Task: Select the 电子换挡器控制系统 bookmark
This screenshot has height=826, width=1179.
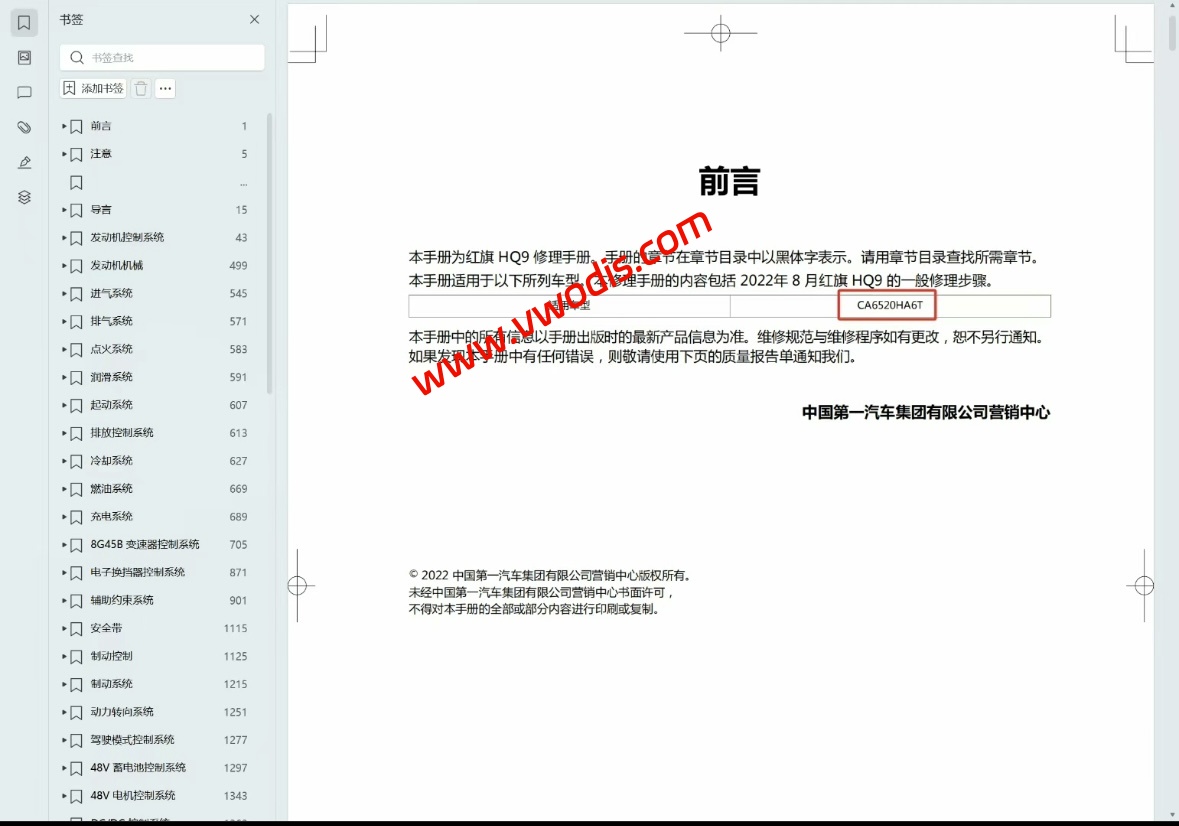Action: point(138,572)
